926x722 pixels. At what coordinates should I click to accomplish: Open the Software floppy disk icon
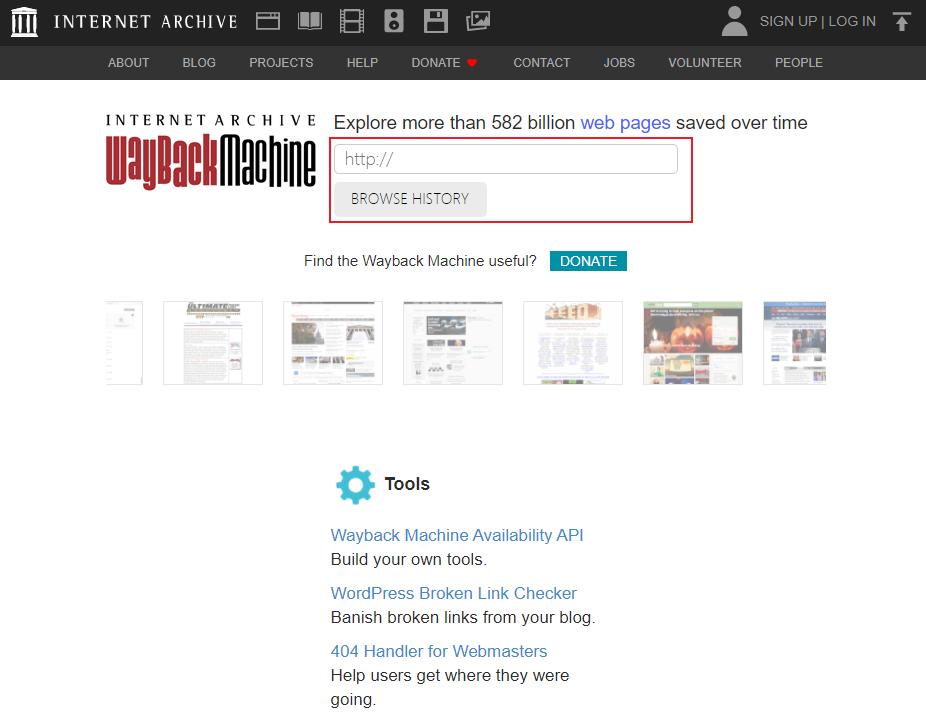(436, 21)
